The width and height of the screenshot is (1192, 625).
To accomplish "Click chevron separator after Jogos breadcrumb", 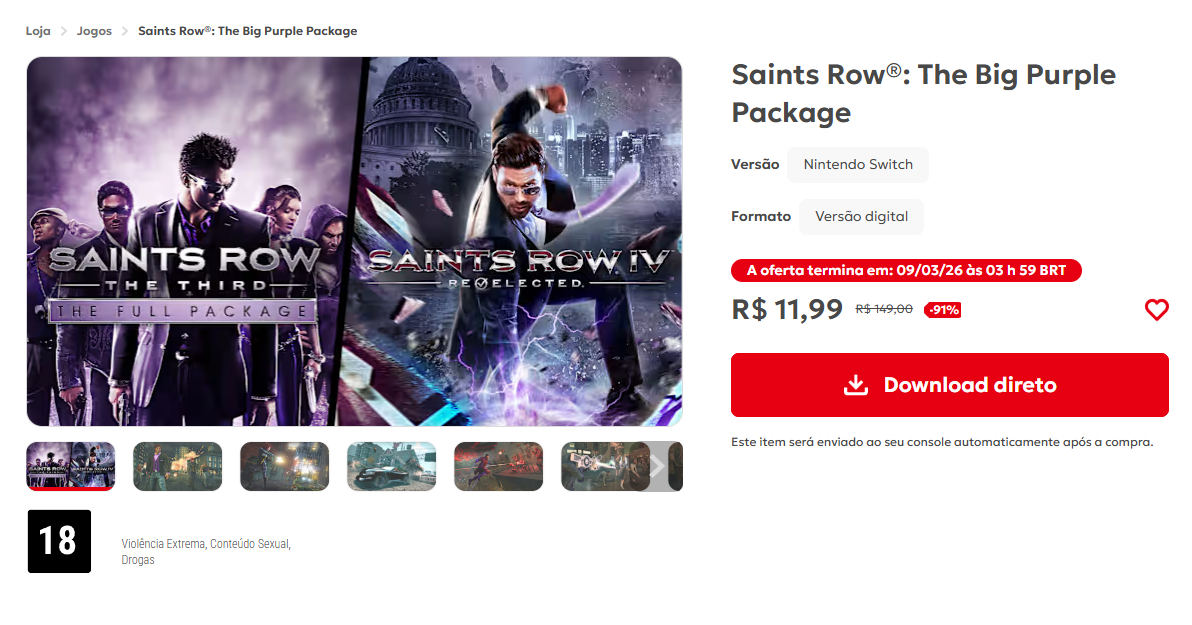I will 125,31.
